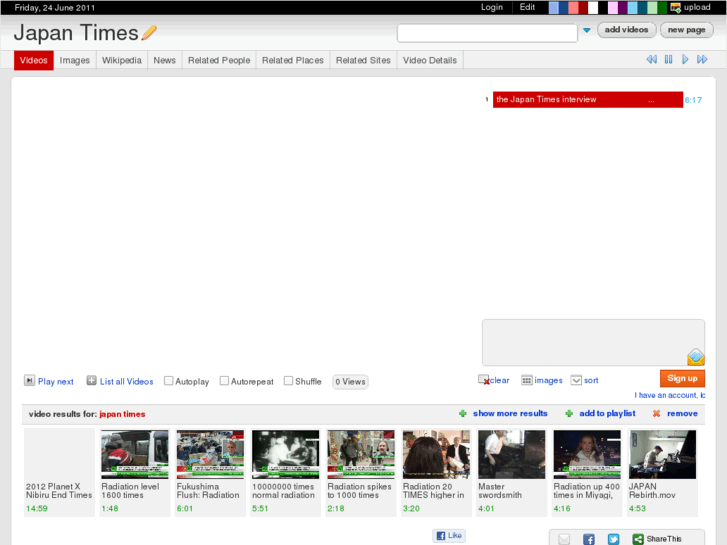Click the clear playlist icon
Screen dimensions: 727x545
pos(484,380)
